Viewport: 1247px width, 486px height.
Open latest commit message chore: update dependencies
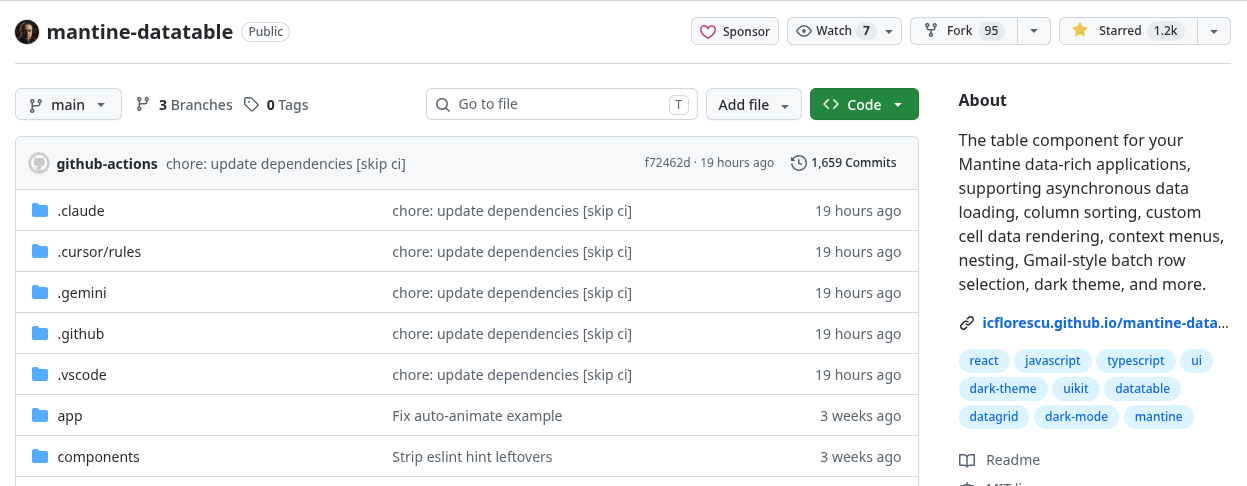[286, 163]
